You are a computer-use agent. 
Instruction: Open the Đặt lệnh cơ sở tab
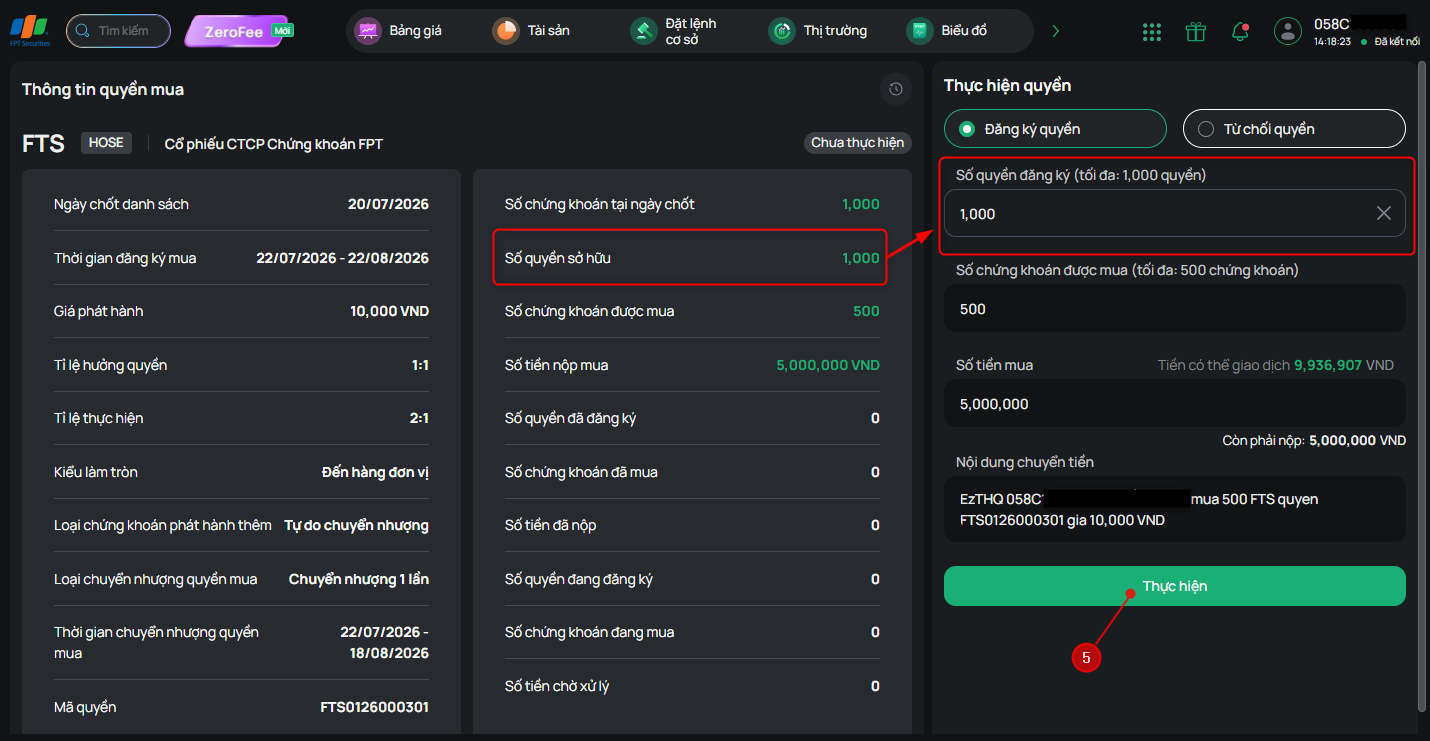coord(674,31)
